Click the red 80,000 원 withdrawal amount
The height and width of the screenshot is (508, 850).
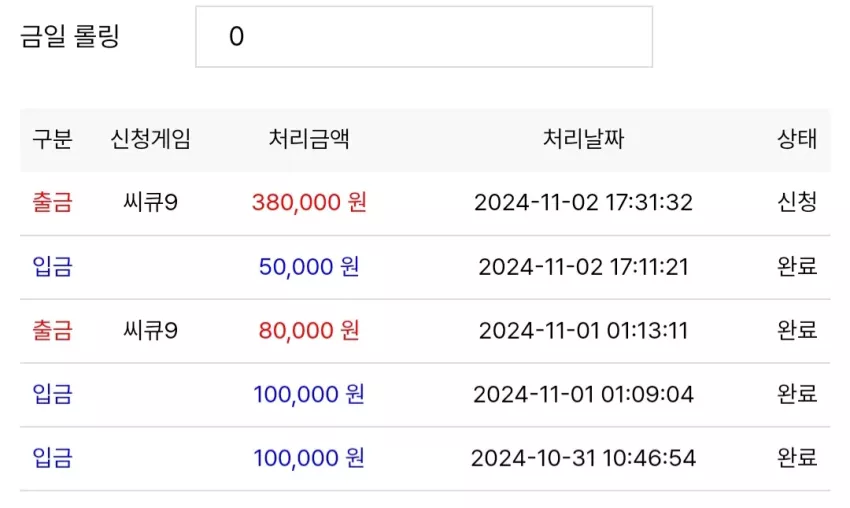[x=309, y=330]
